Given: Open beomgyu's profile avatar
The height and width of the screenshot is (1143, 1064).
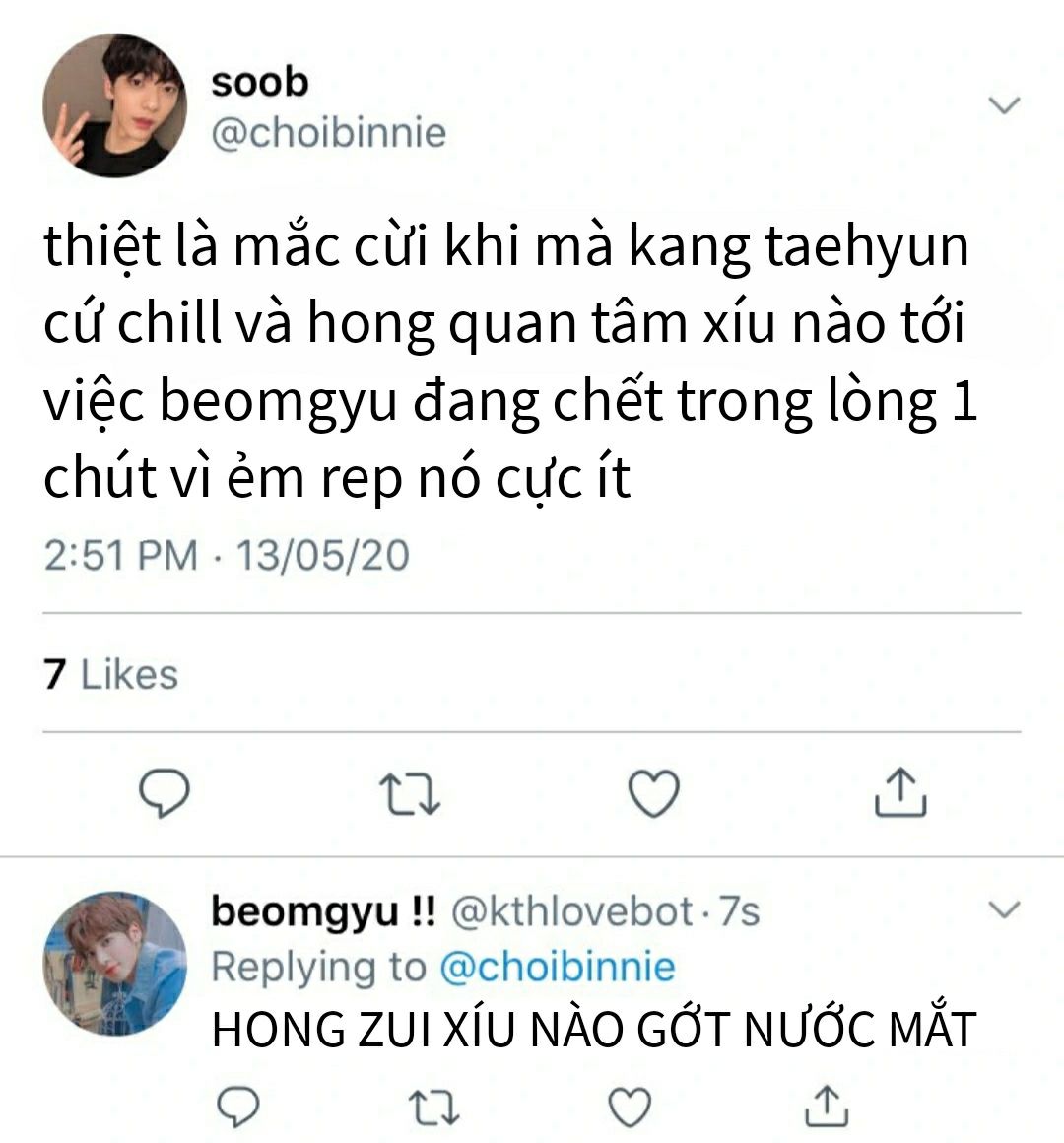Looking at the screenshot, I should pyautogui.click(x=115, y=964).
